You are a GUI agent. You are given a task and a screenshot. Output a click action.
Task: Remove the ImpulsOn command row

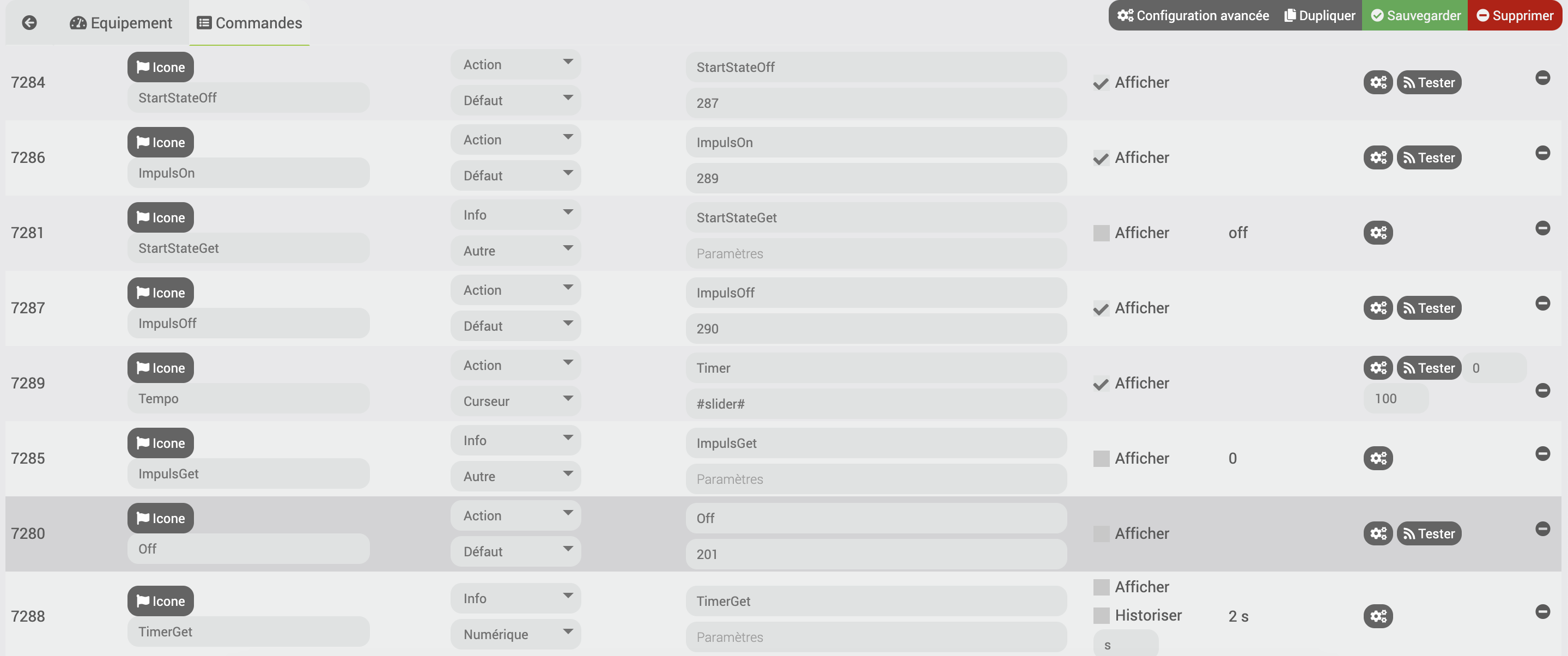[1542, 153]
